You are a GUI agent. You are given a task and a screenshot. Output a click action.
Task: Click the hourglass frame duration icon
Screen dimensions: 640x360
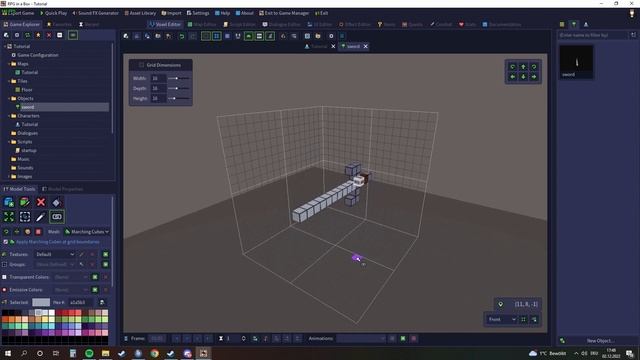coord(221,339)
